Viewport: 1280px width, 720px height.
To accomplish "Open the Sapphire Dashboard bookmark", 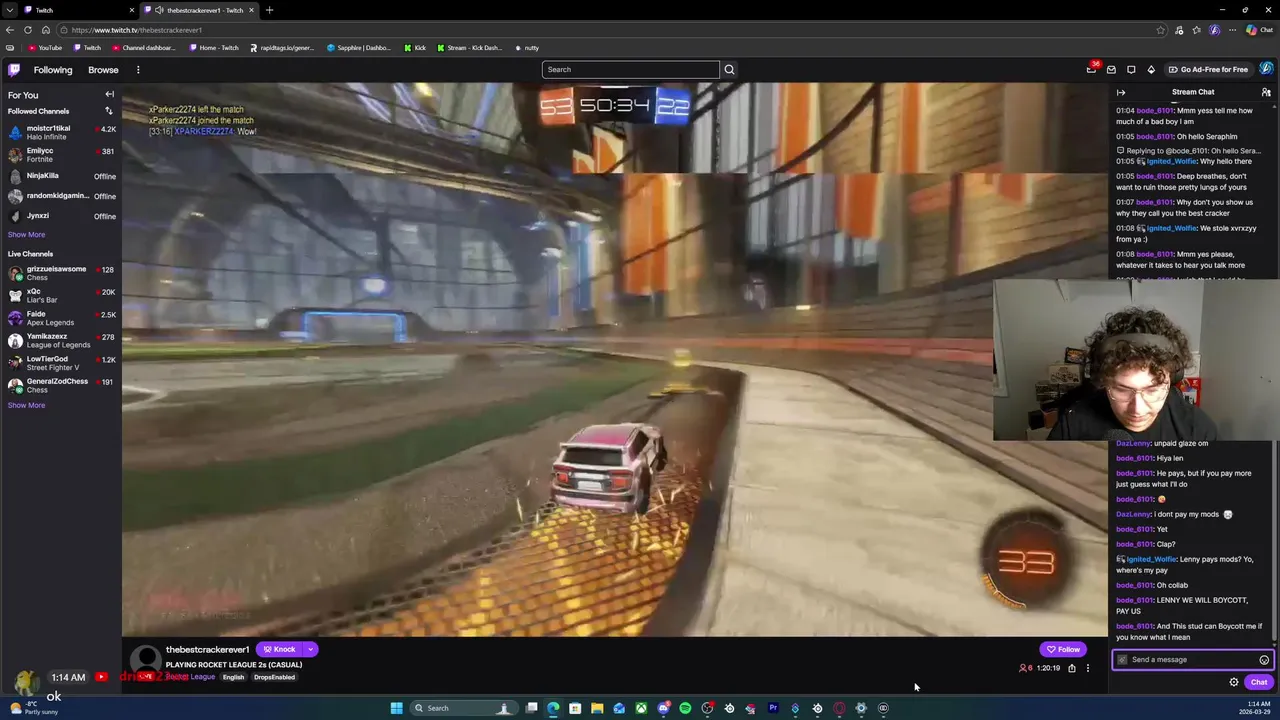I will (359, 48).
